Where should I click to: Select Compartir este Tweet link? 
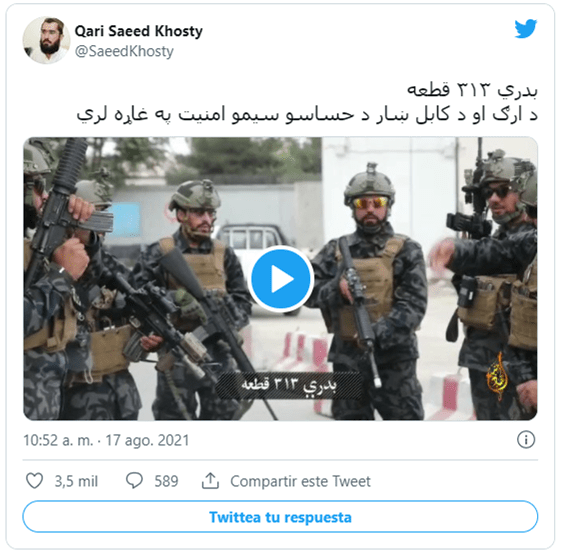click(300, 481)
